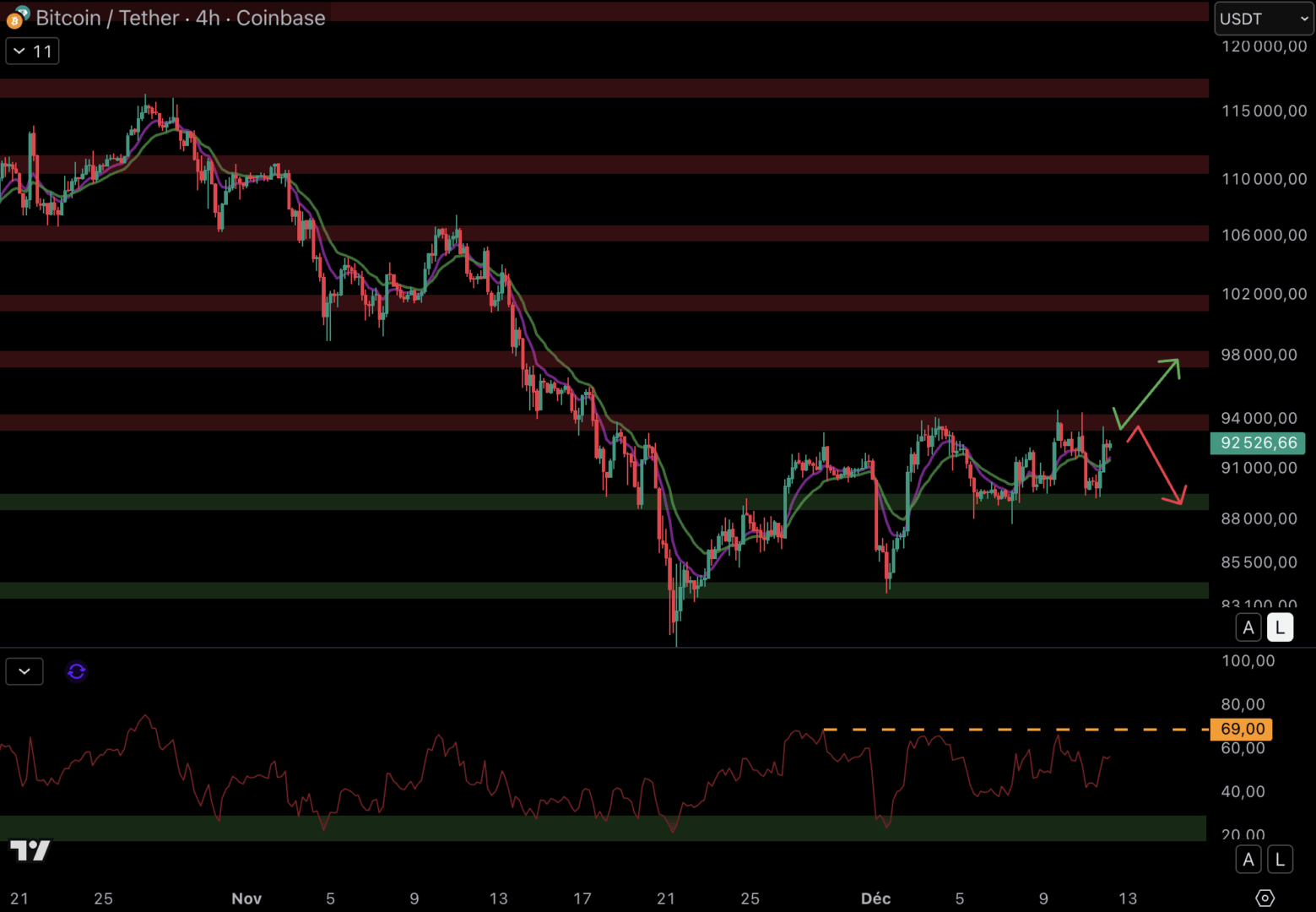Click the current price label 92 526,66
Image resolution: width=1316 pixels, height=912 pixels.
point(1258,443)
